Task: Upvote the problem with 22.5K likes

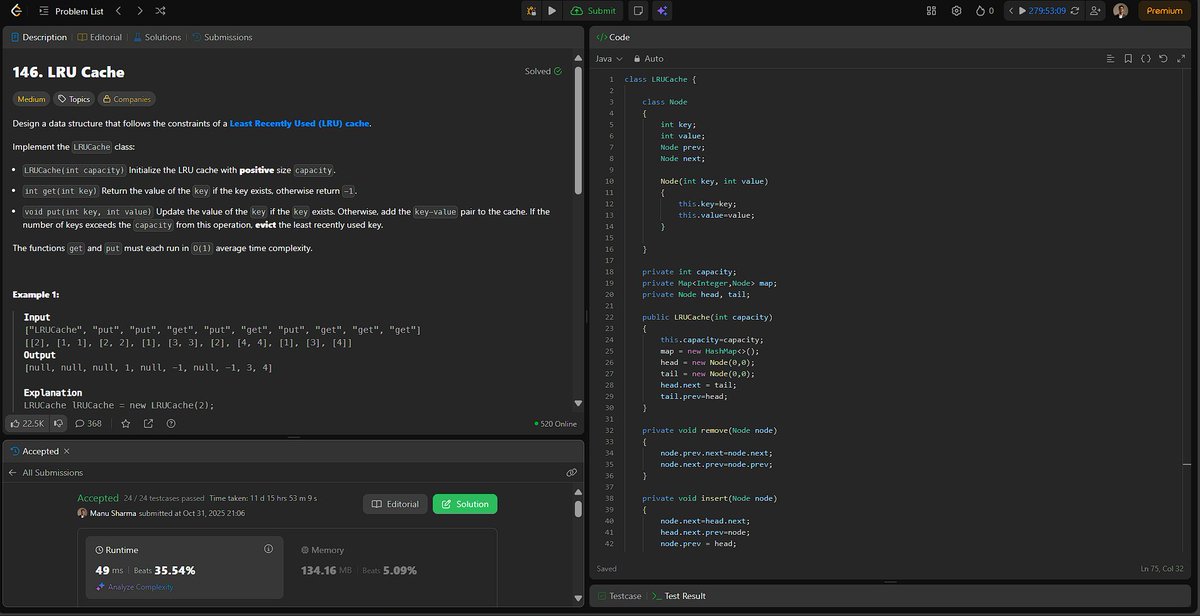Action: 28,423
